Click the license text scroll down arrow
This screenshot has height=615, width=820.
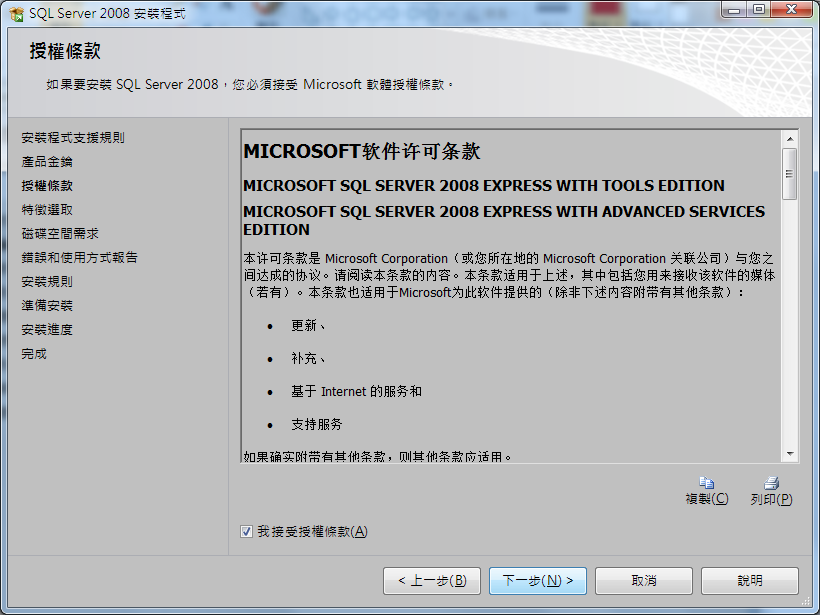coord(790,454)
